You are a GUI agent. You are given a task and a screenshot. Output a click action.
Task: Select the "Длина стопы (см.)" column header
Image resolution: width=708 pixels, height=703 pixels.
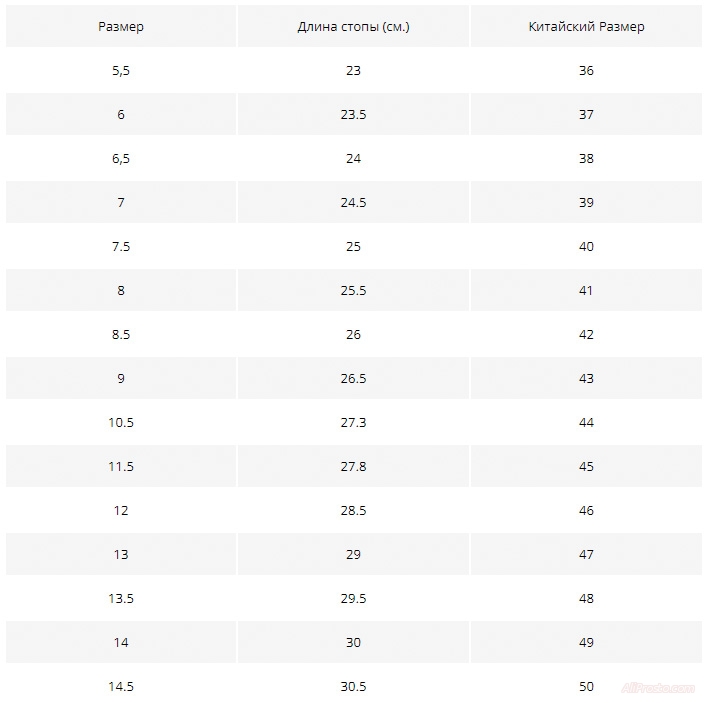coord(353,27)
